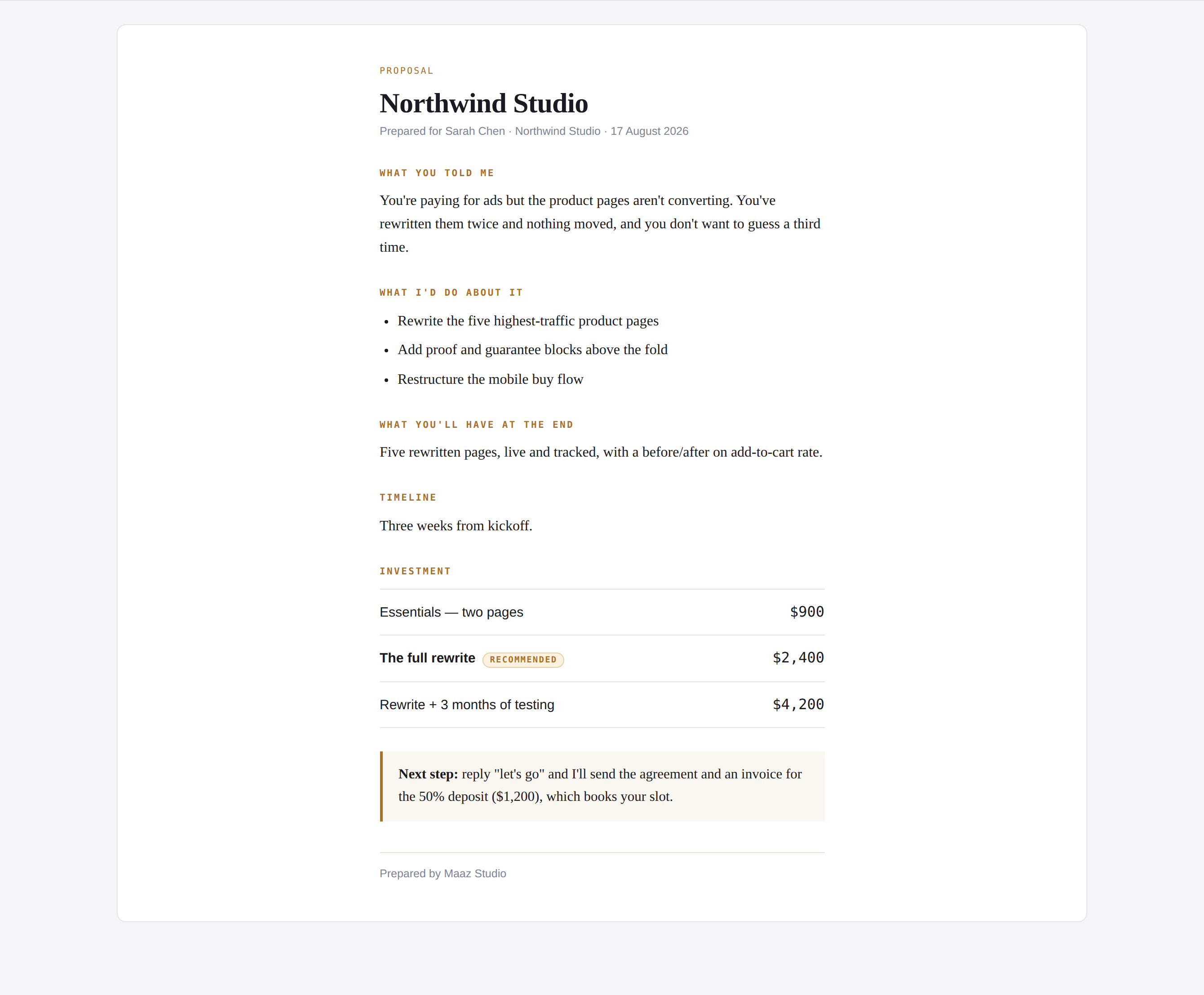The width and height of the screenshot is (1204, 995).
Task: Select the 'Rewrite the five highest-traffic product pages' bullet
Action: 528,321
